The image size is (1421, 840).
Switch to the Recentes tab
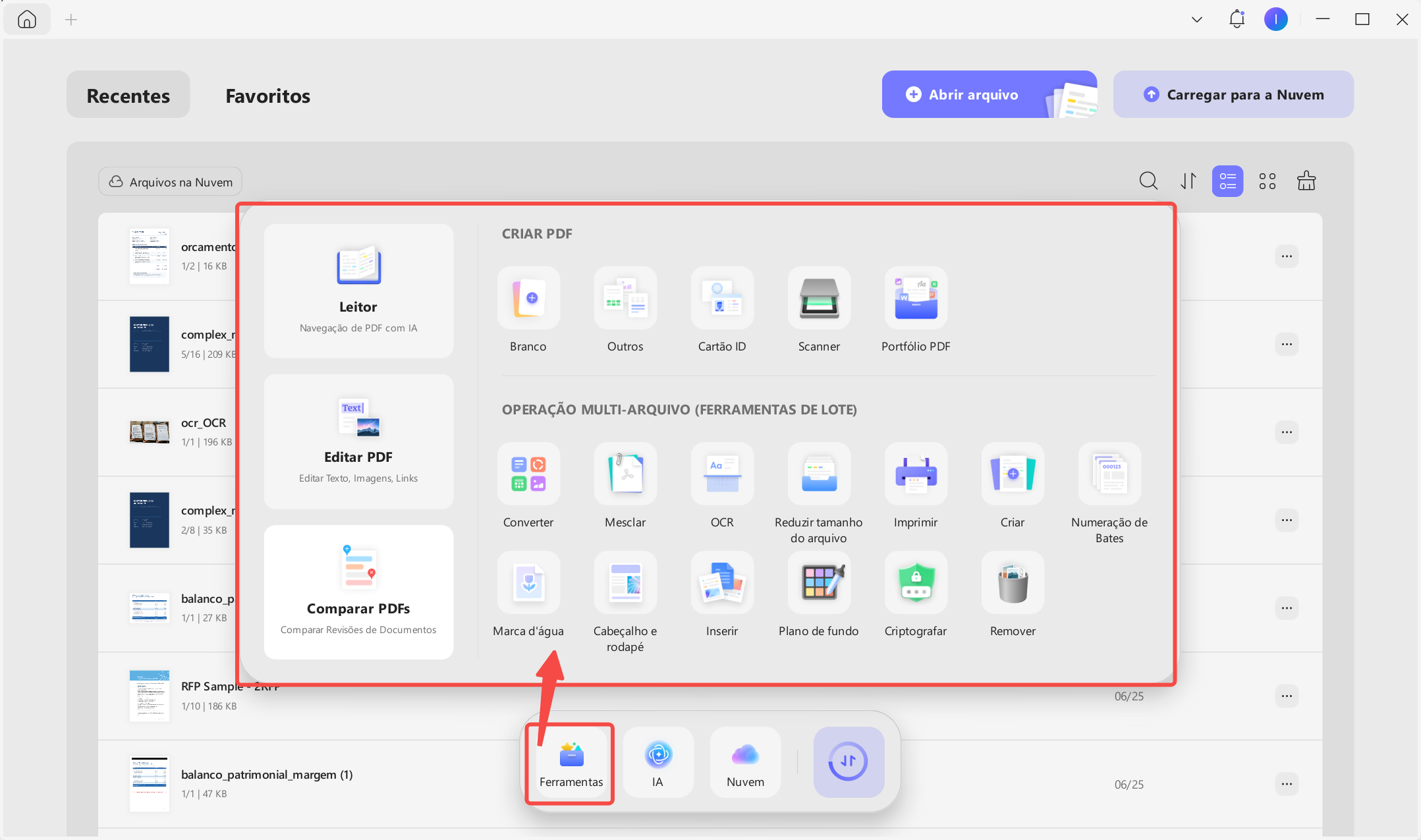click(x=128, y=95)
